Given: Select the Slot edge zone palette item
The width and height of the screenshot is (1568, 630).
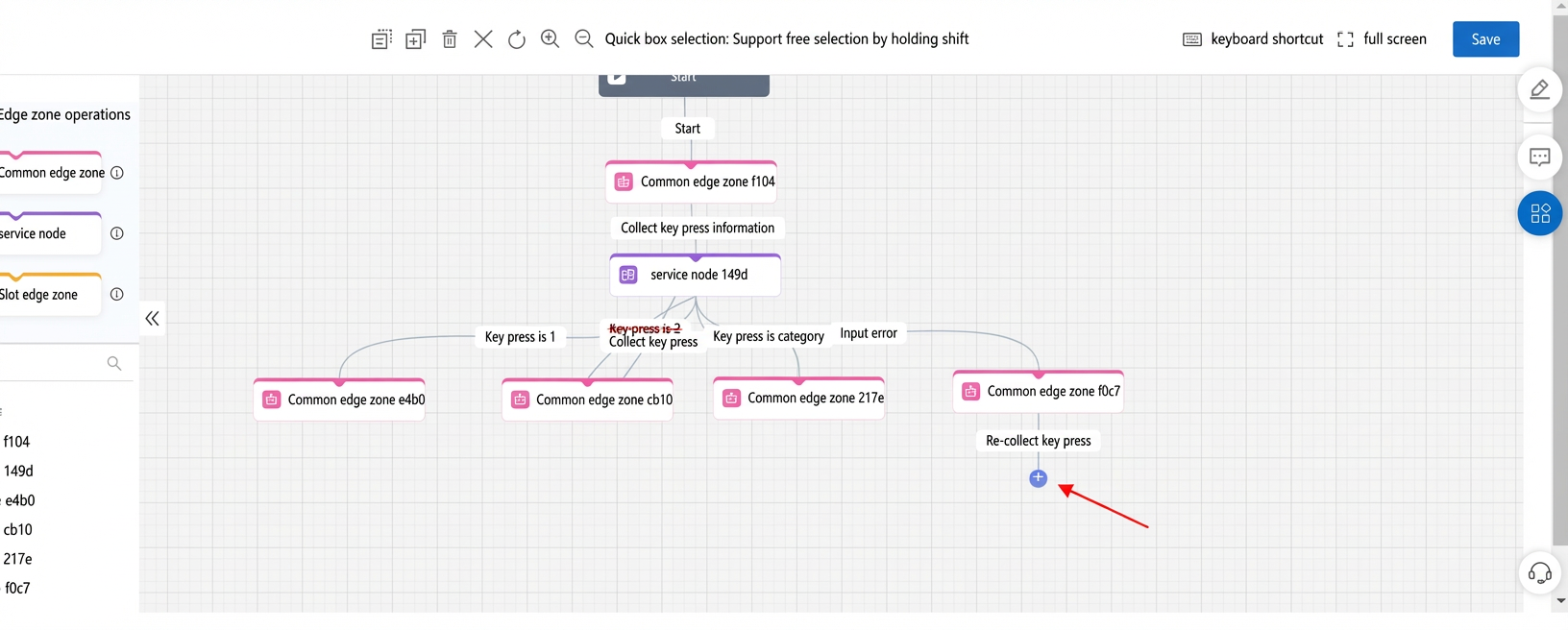Looking at the screenshot, I should coord(50,294).
